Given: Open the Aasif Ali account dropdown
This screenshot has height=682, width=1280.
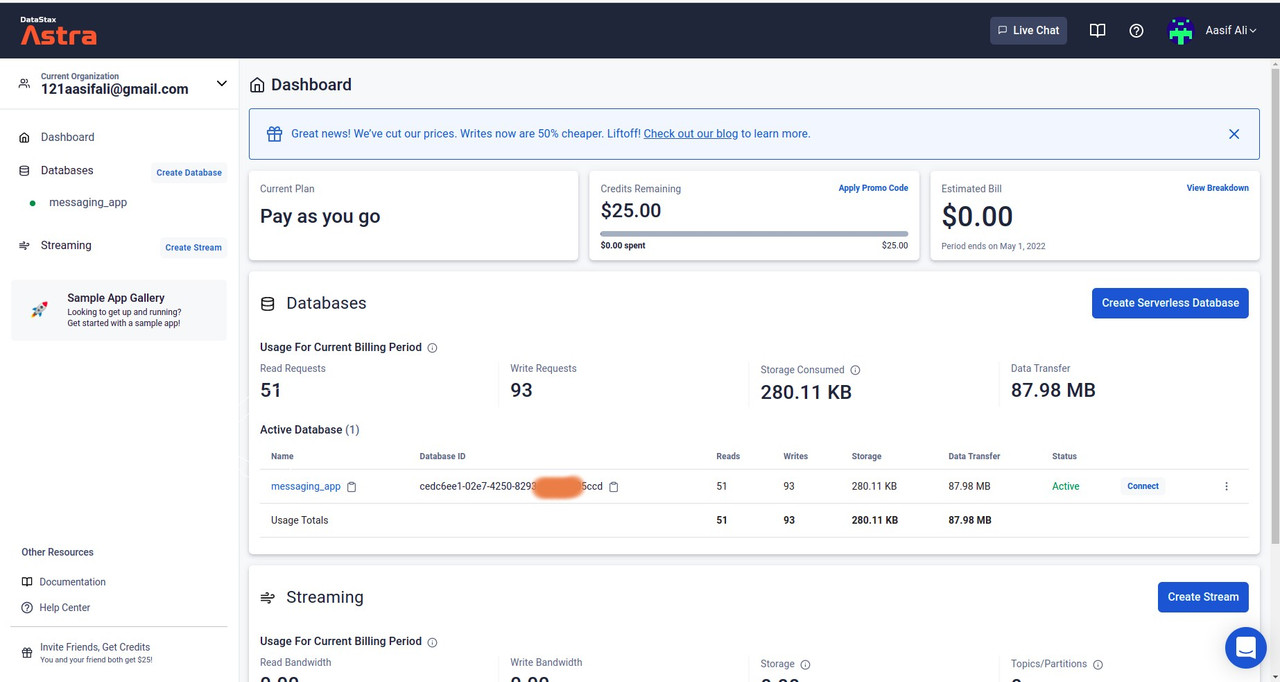Looking at the screenshot, I should click(1231, 31).
